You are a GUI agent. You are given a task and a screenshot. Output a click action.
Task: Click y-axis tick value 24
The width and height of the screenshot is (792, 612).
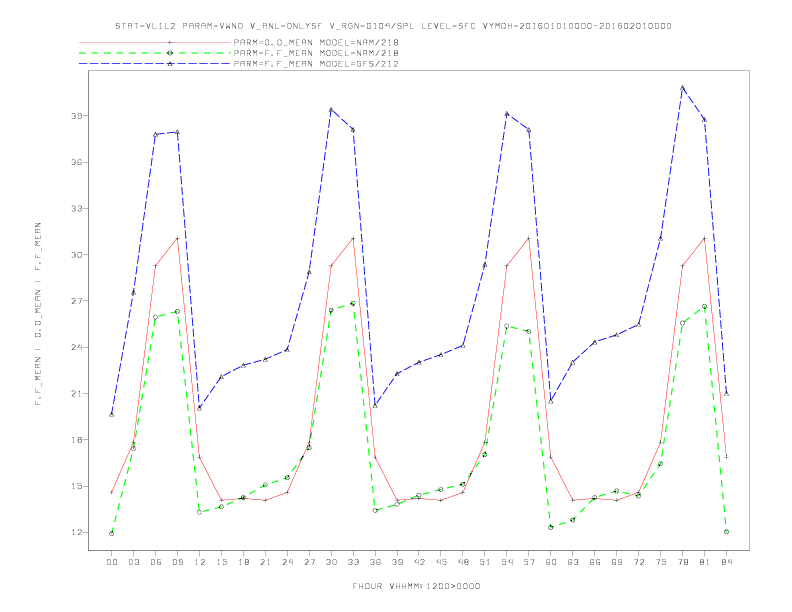pos(77,347)
